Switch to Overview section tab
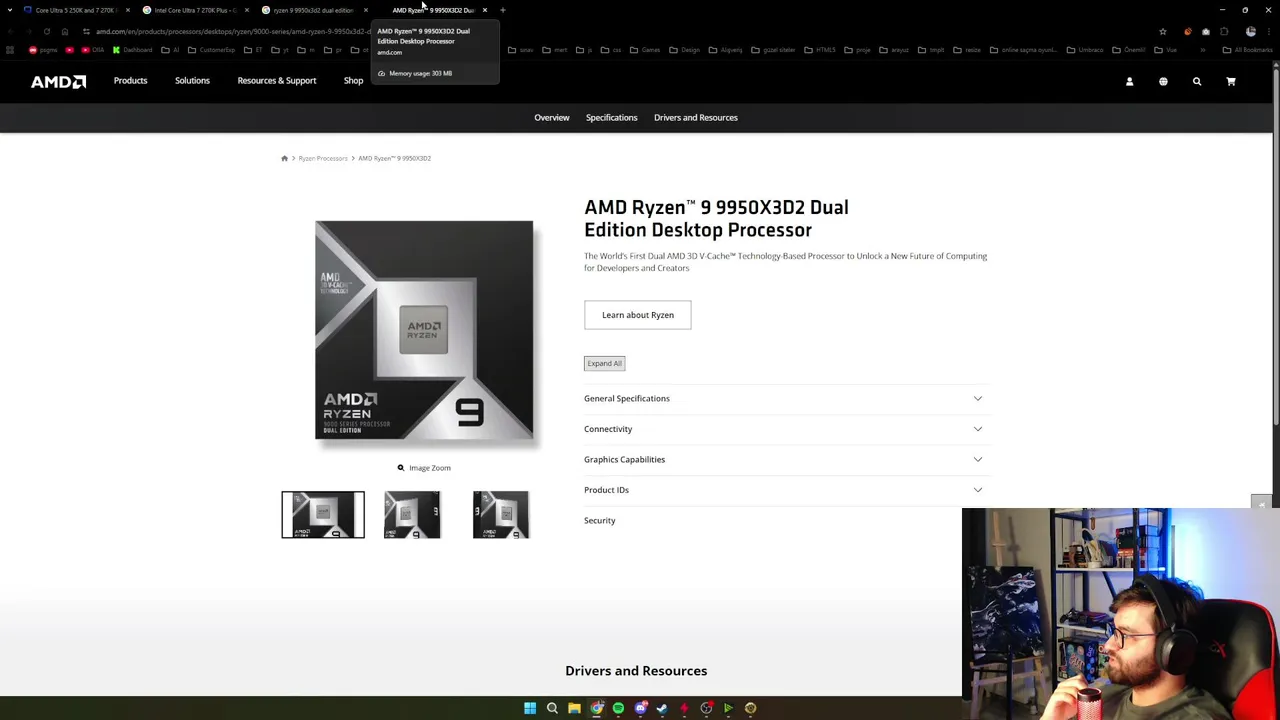This screenshot has width=1280, height=720. pyautogui.click(x=552, y=118)
